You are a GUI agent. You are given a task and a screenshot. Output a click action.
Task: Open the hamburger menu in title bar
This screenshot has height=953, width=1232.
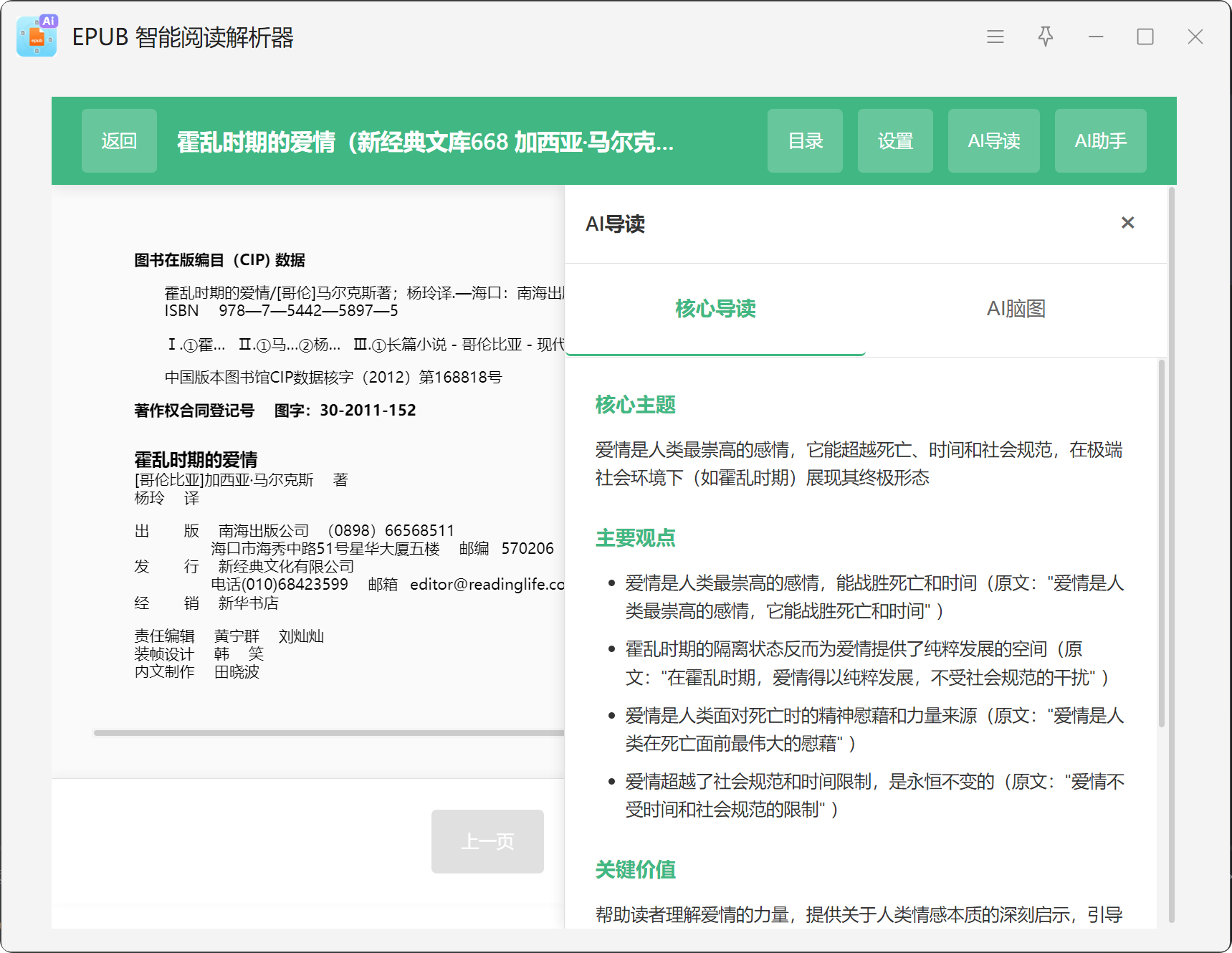[995, 37]
